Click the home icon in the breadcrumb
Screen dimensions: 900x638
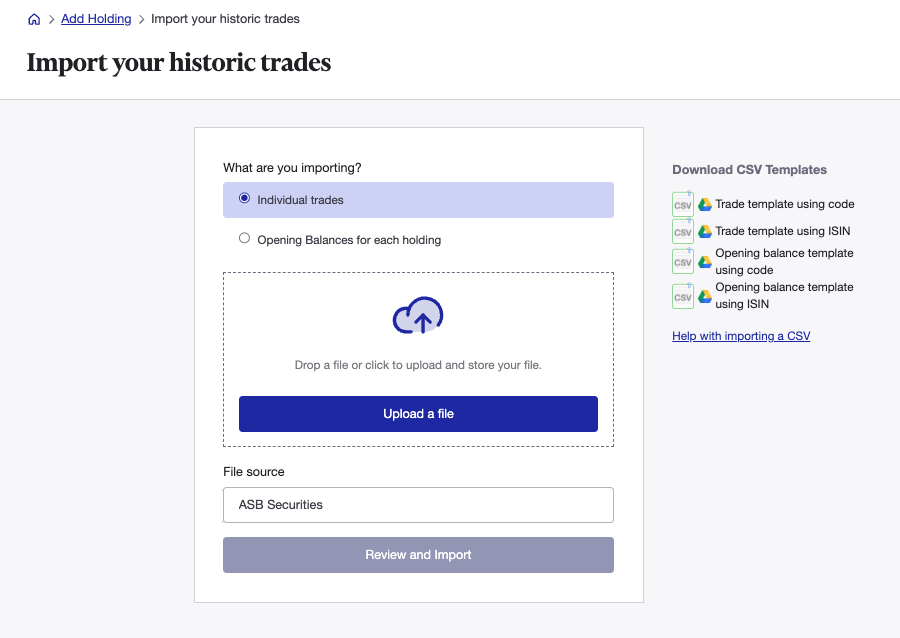33,18
